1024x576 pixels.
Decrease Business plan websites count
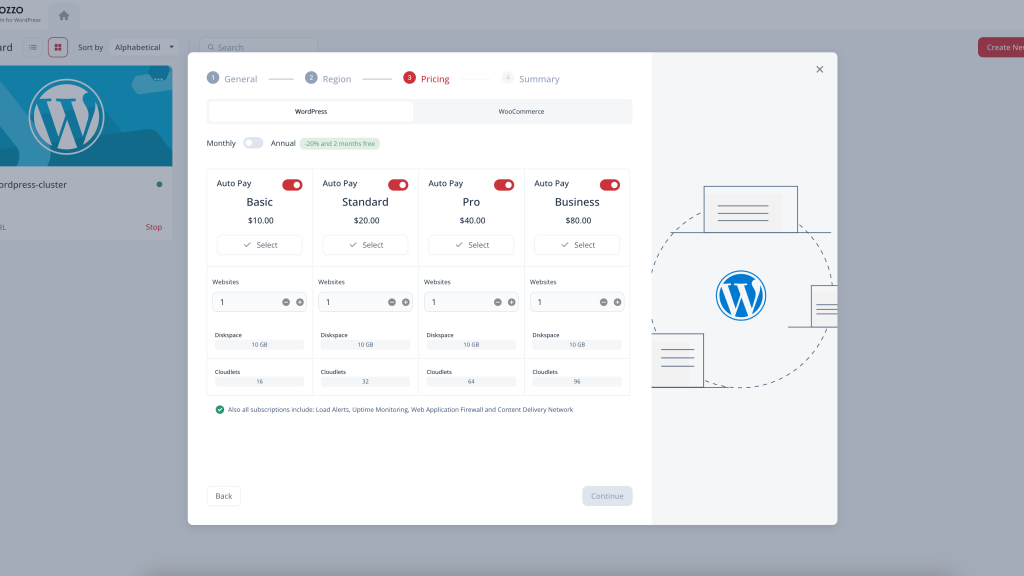(603, 302)
